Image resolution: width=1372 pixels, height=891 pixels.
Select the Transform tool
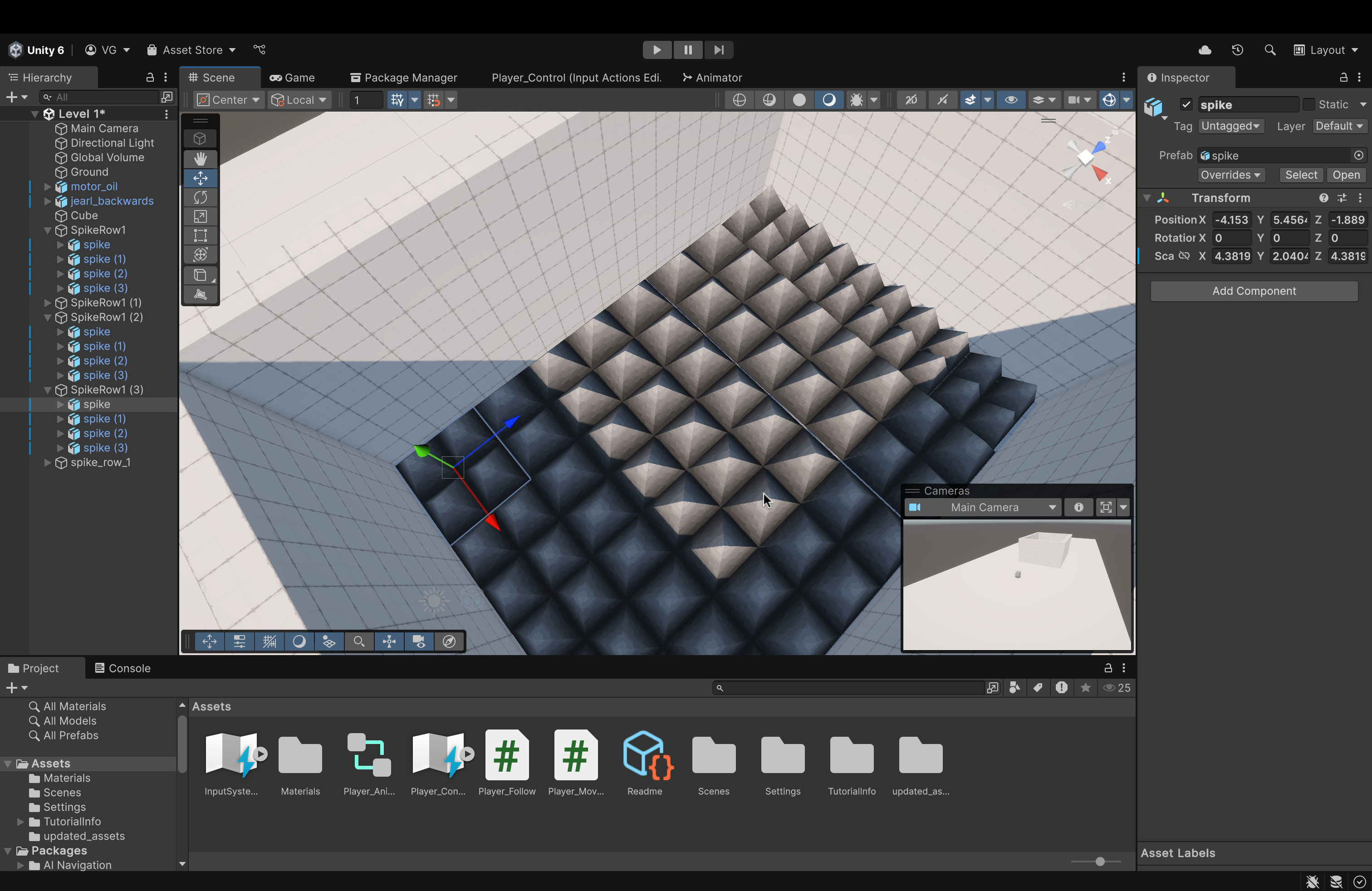coord(200,254)
